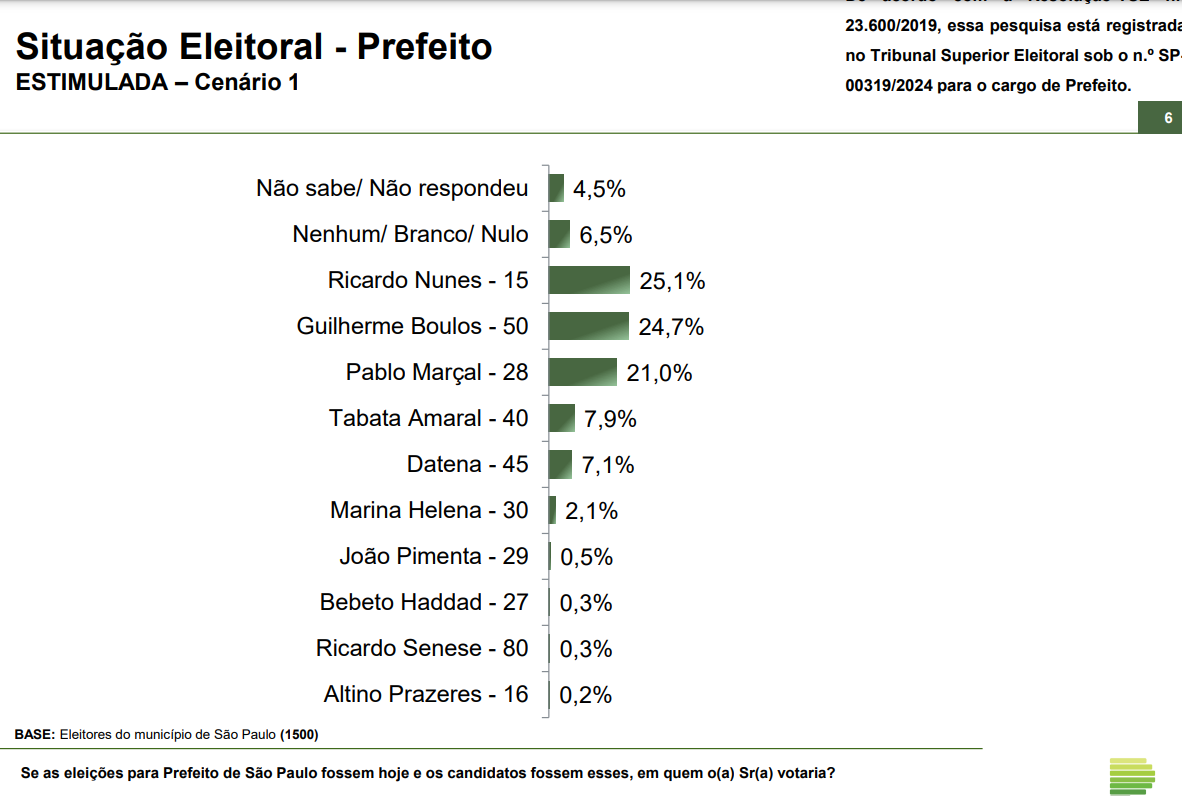Click the Marina Helena bar

click(x=552, y=510)
